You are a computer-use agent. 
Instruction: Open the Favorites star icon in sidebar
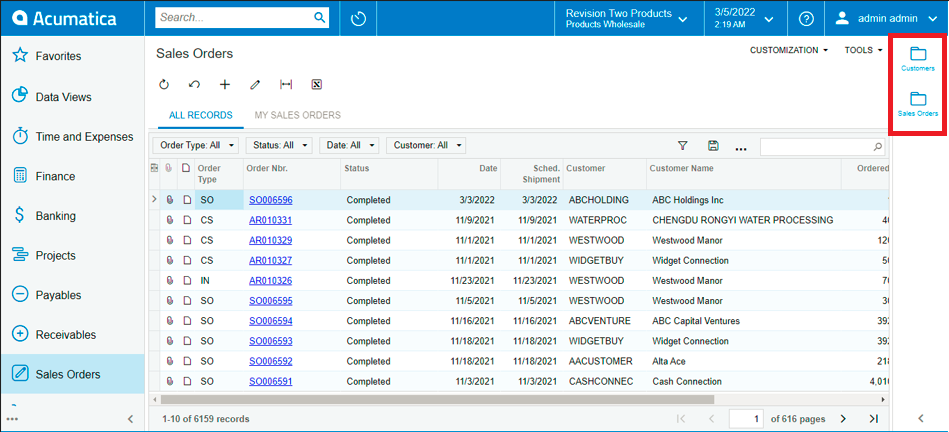(x=21, y=56)
